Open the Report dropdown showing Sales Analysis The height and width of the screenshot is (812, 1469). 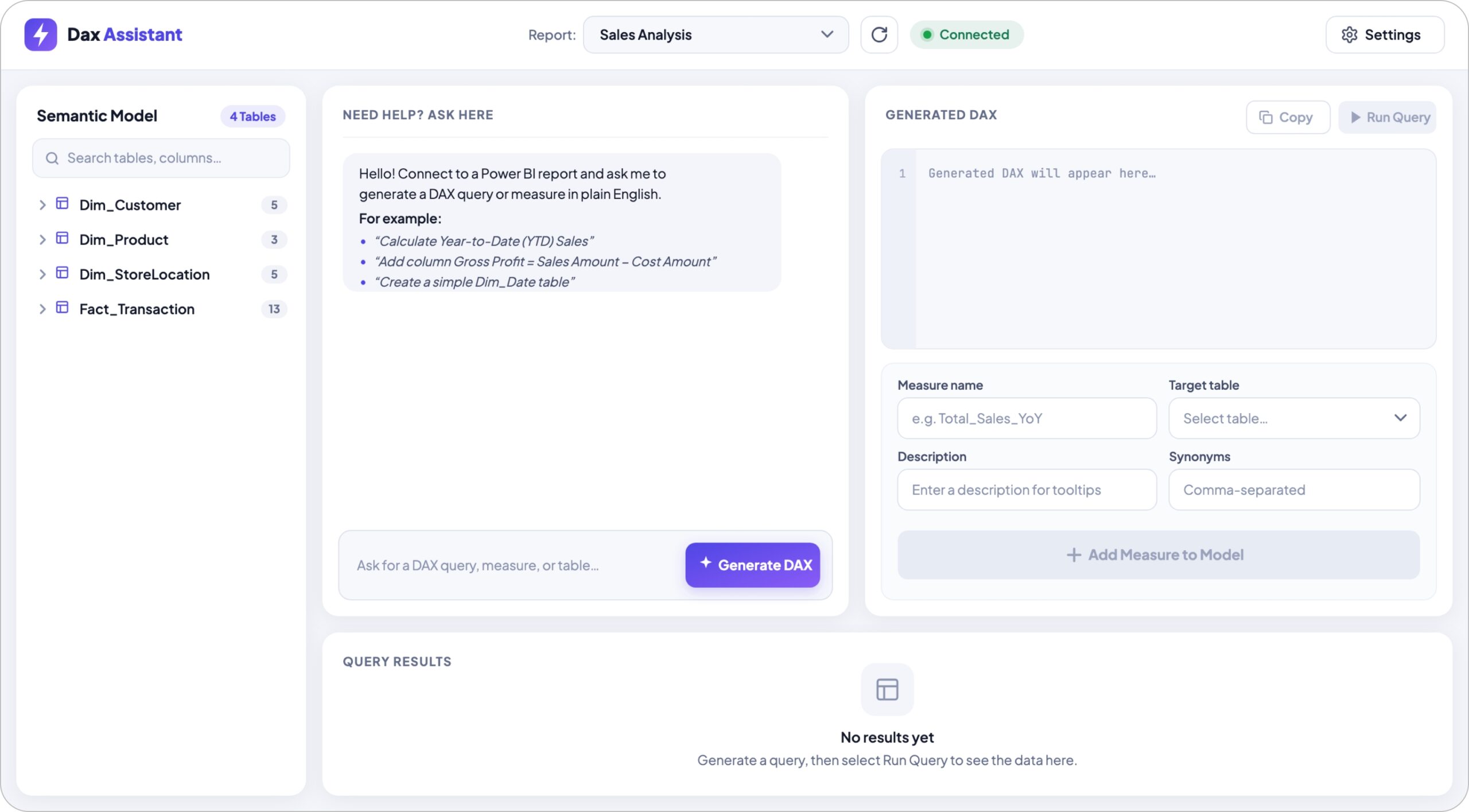pyautogui.click(x=716, y=34)
